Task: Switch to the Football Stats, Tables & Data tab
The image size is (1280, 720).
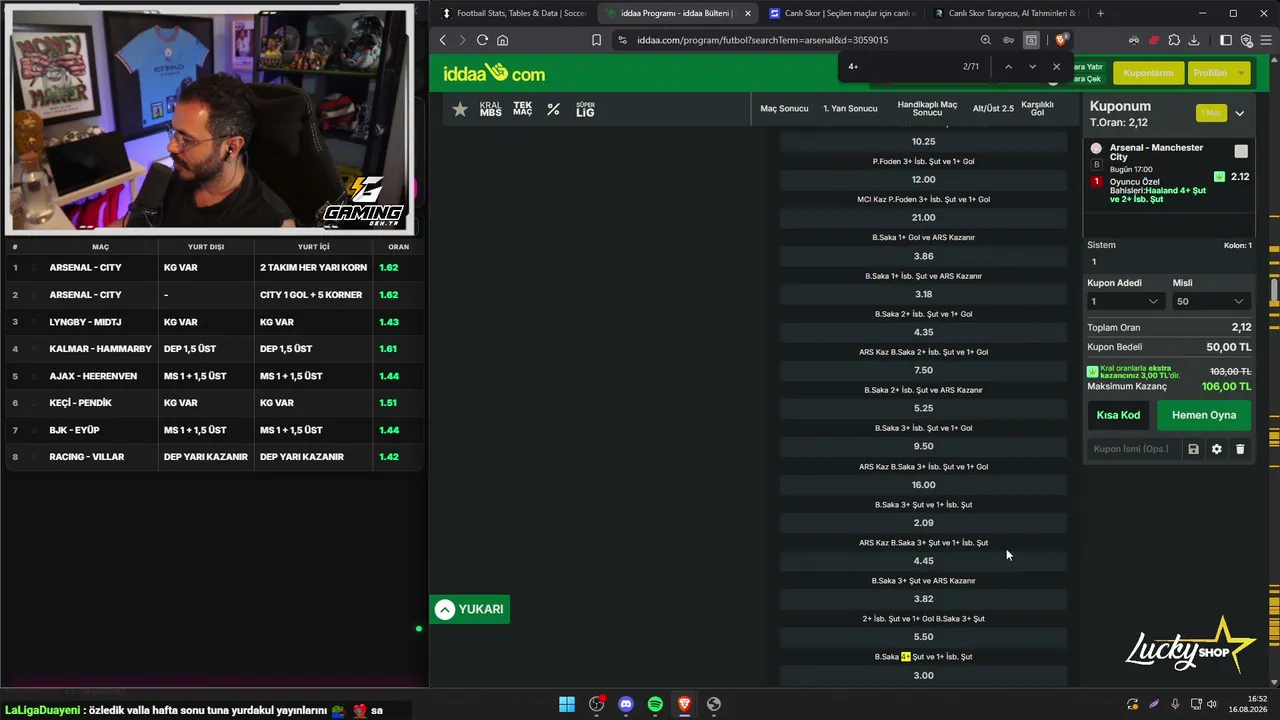Action: (x=515, y=13)
